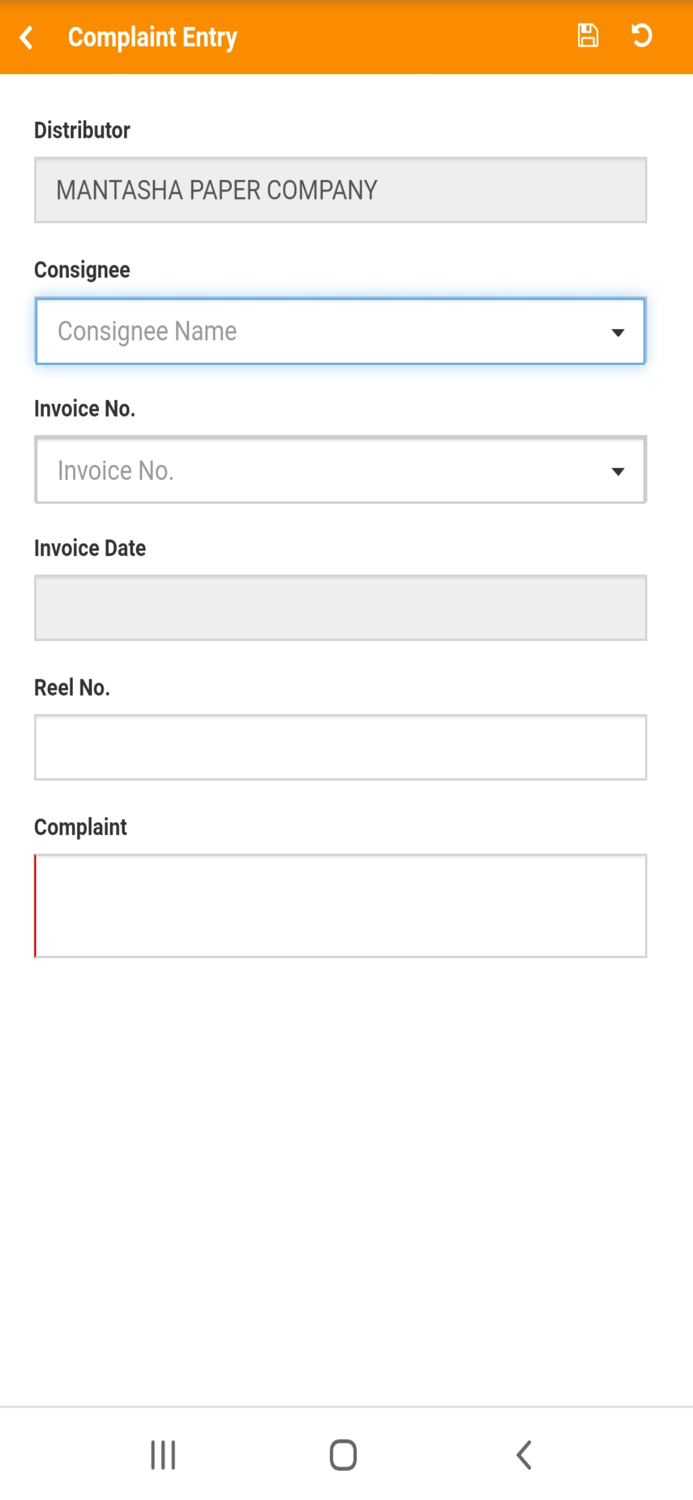
Task: Tap the Distributor label
Action: click(x=82, y=130)
